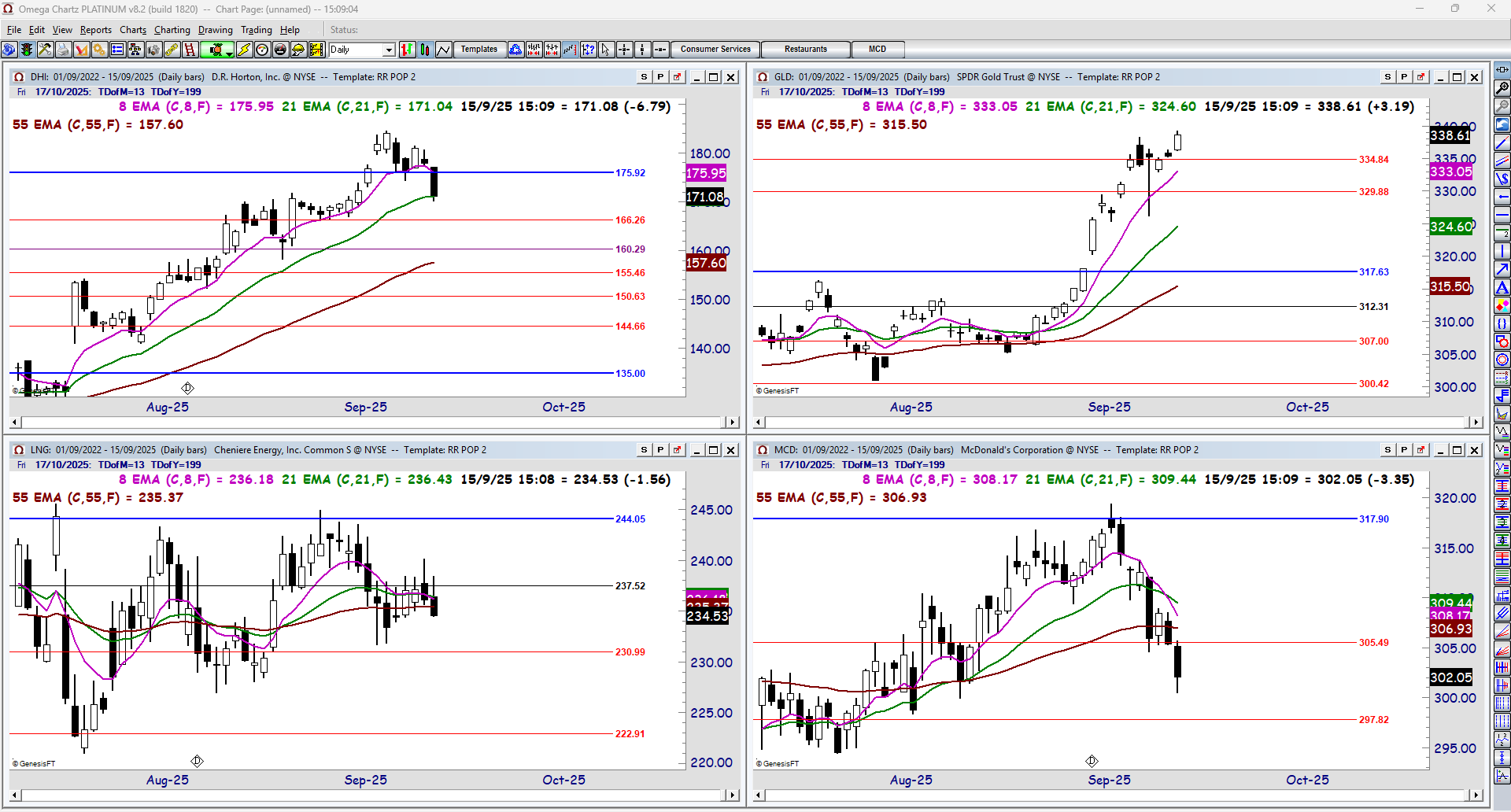1511x812 pixels.
Task: Toggle the P button on MCD chart
Action: (1404, 450)
